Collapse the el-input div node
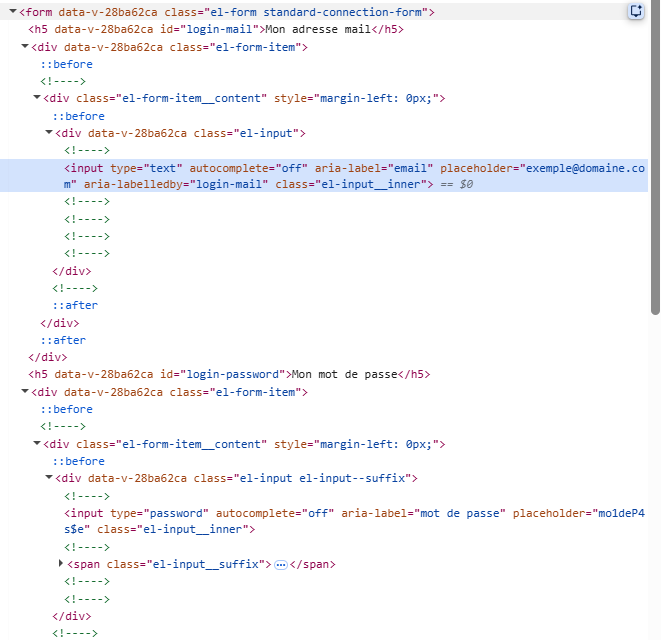This screenshot has height=640, width=661. pos(49,133)
